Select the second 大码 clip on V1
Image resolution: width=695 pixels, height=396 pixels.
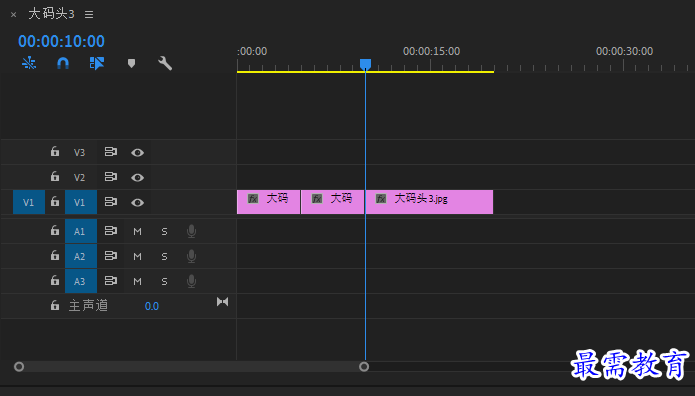coord(332,202)
